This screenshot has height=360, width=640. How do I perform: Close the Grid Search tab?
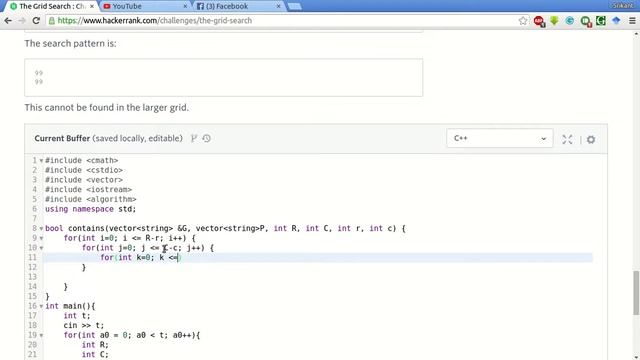click(91, 7)
